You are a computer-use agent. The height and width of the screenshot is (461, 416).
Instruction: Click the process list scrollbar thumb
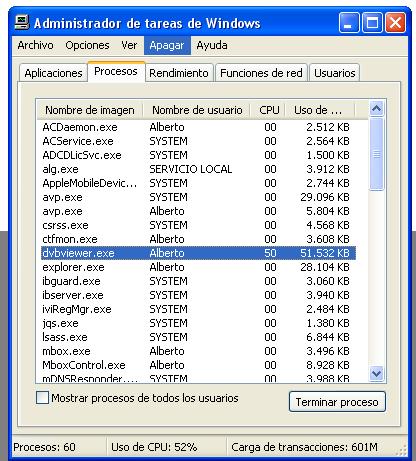[x=376, y=154]
